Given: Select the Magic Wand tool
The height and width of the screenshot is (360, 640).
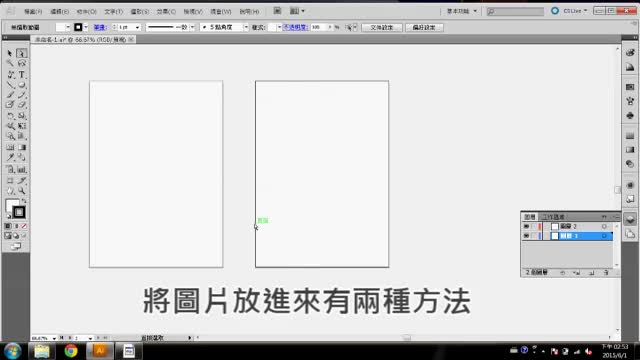Looking at the screenshot, I should pyautogui.click(x=10, y=64).
